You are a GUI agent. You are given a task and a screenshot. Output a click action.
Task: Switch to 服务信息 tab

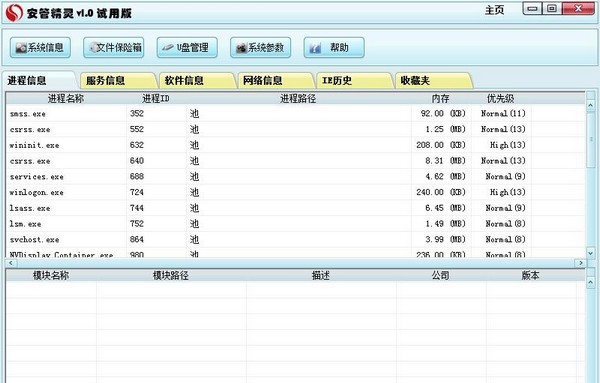coord(118,81)
